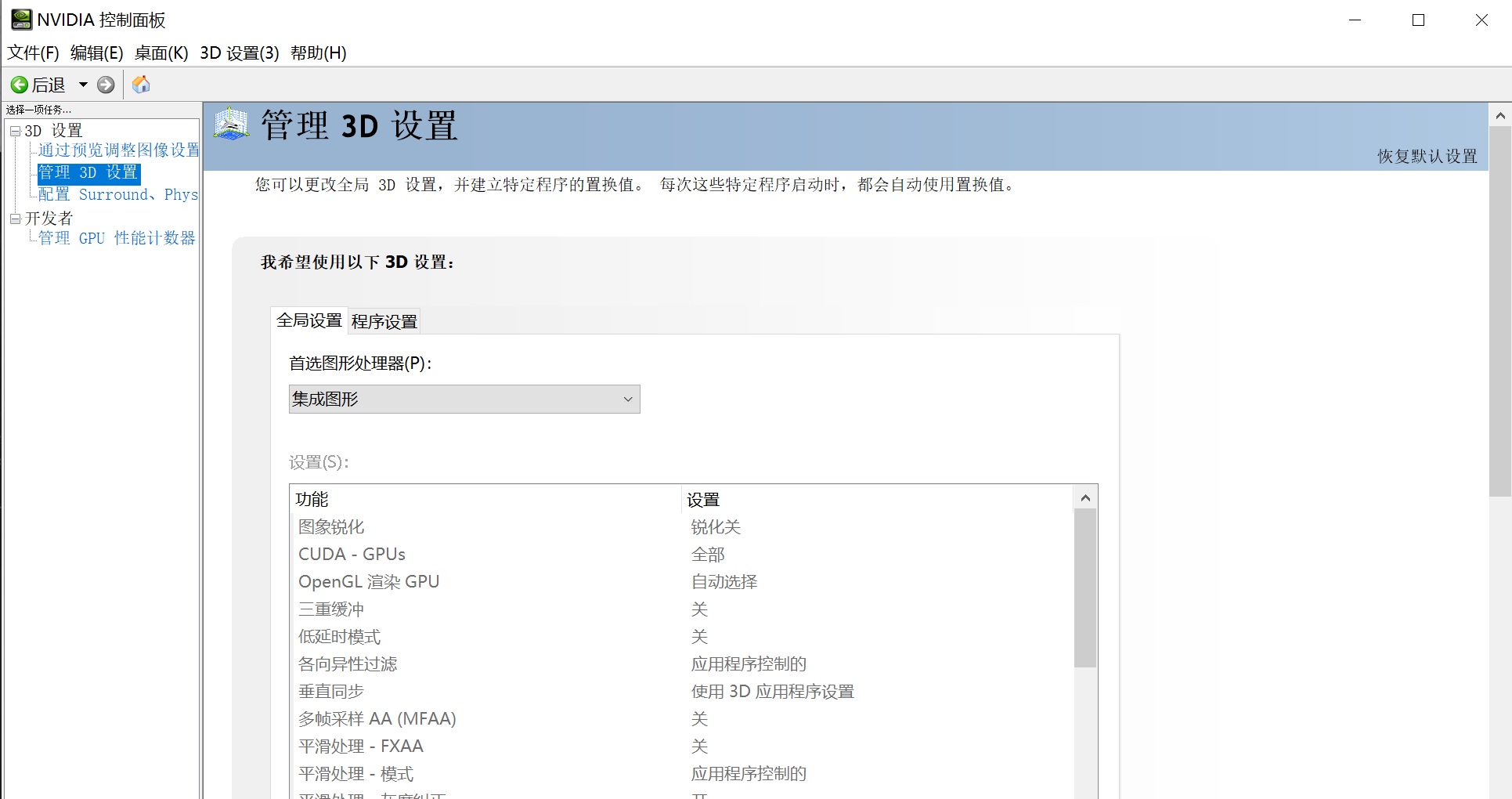Click the 全部 value for CUDA
The image size is (1512, 799).
(708, 555)
